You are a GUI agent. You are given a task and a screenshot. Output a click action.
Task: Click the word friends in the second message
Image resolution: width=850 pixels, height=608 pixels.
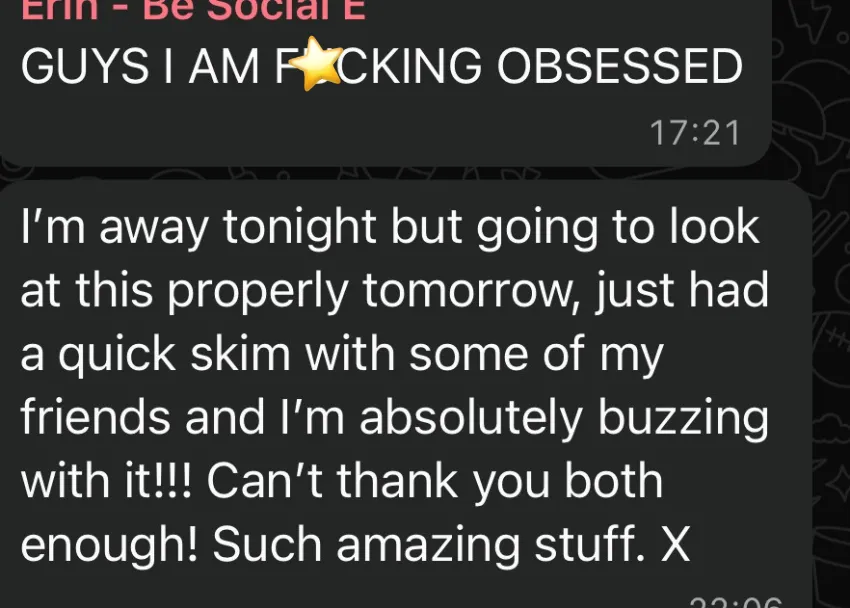coord(95,417)
